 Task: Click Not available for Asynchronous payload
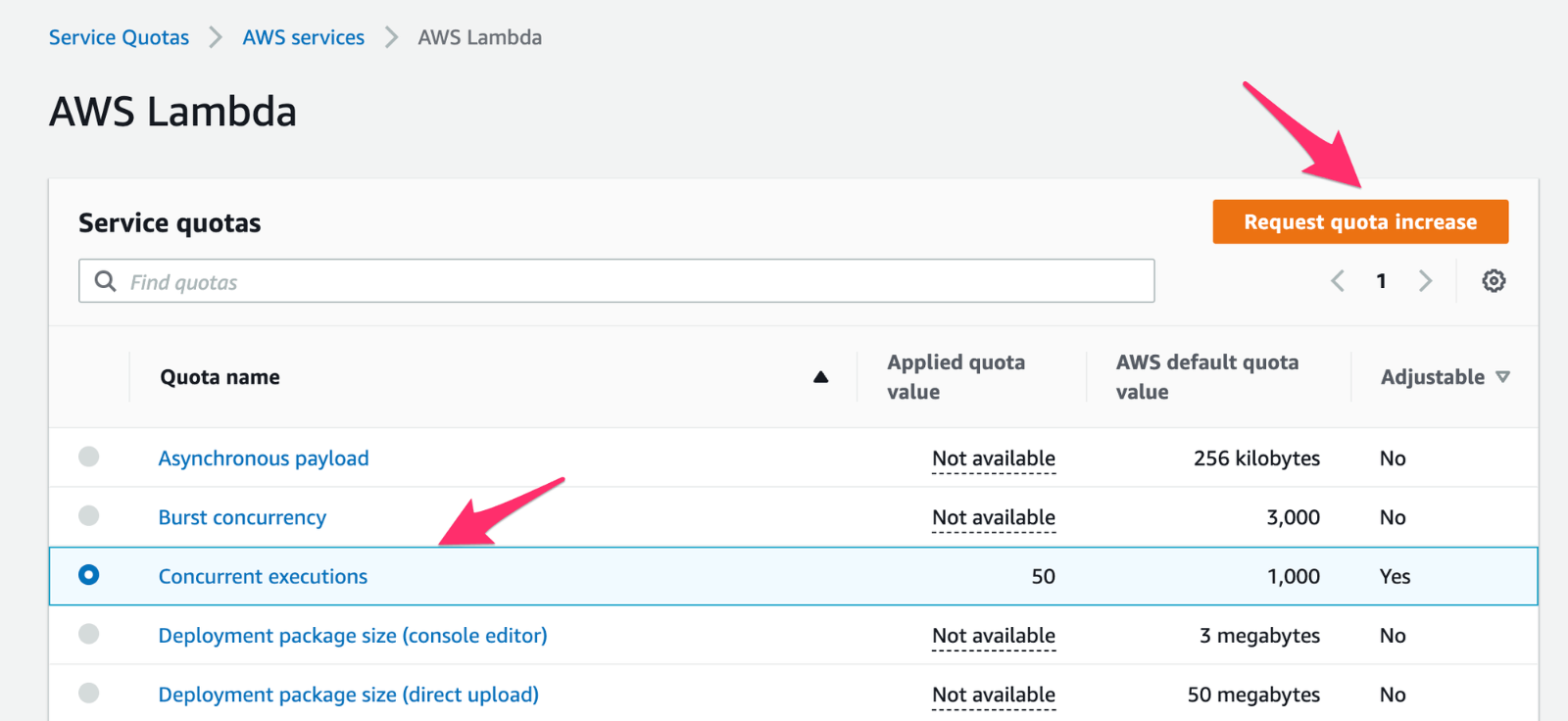coord(993,458)
